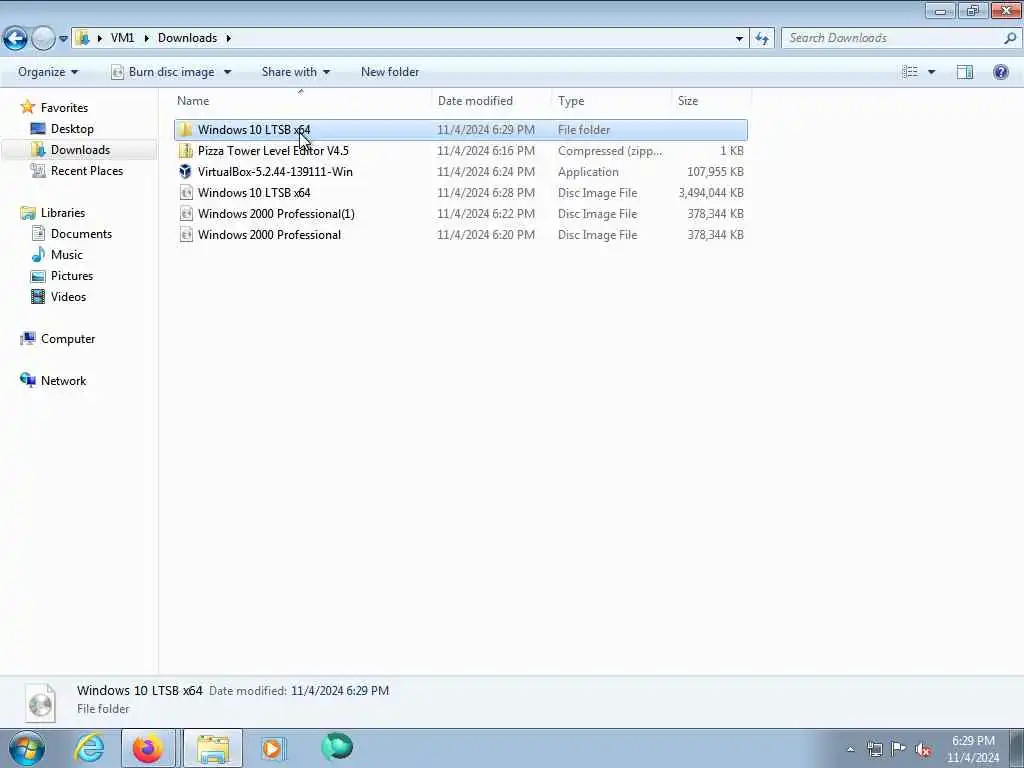Click the muted volume tray icon
Image resolution: width=1024 pixels, height=768 pixels.
pos(923,749)
